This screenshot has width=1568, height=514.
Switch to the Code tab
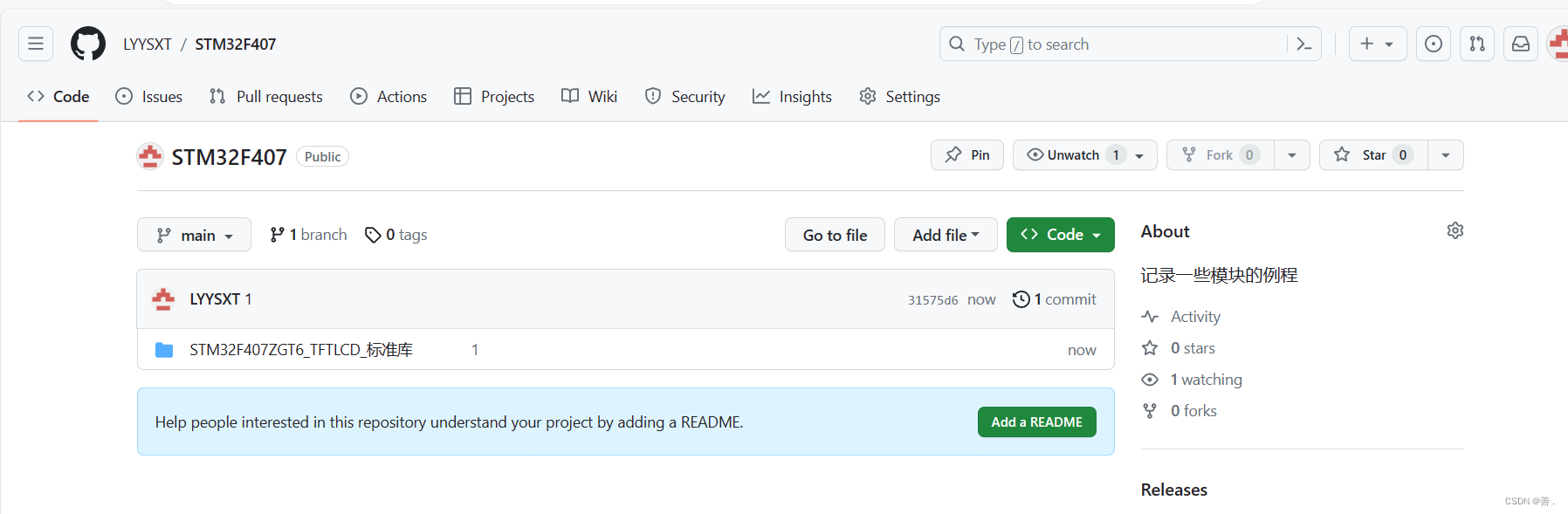coord(58,97)
